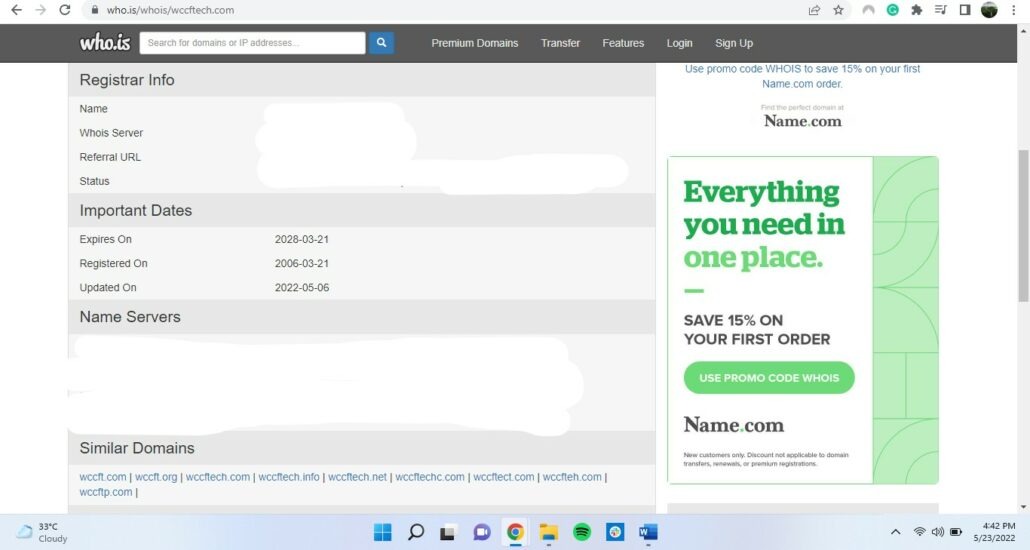Image resolution: width=1030 pixels, height=550 pixels.
Task: Open the Teams Chat taskbar icon
Action: coord(481,532)
